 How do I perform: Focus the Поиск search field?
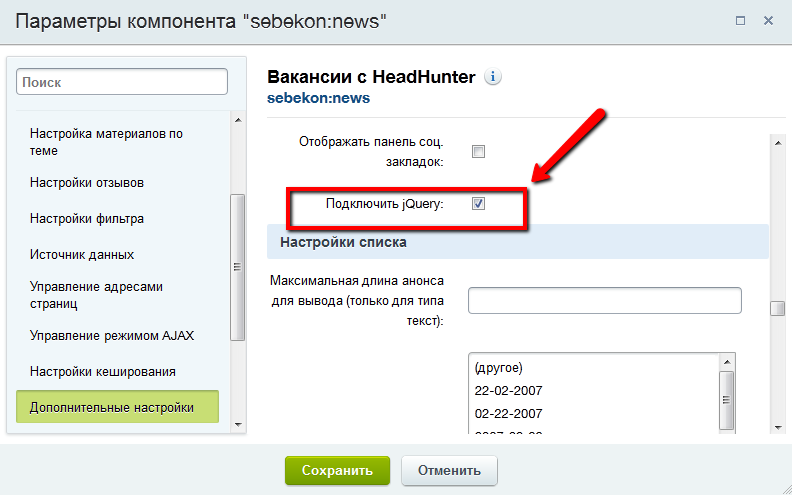click(x=122, y=83)
